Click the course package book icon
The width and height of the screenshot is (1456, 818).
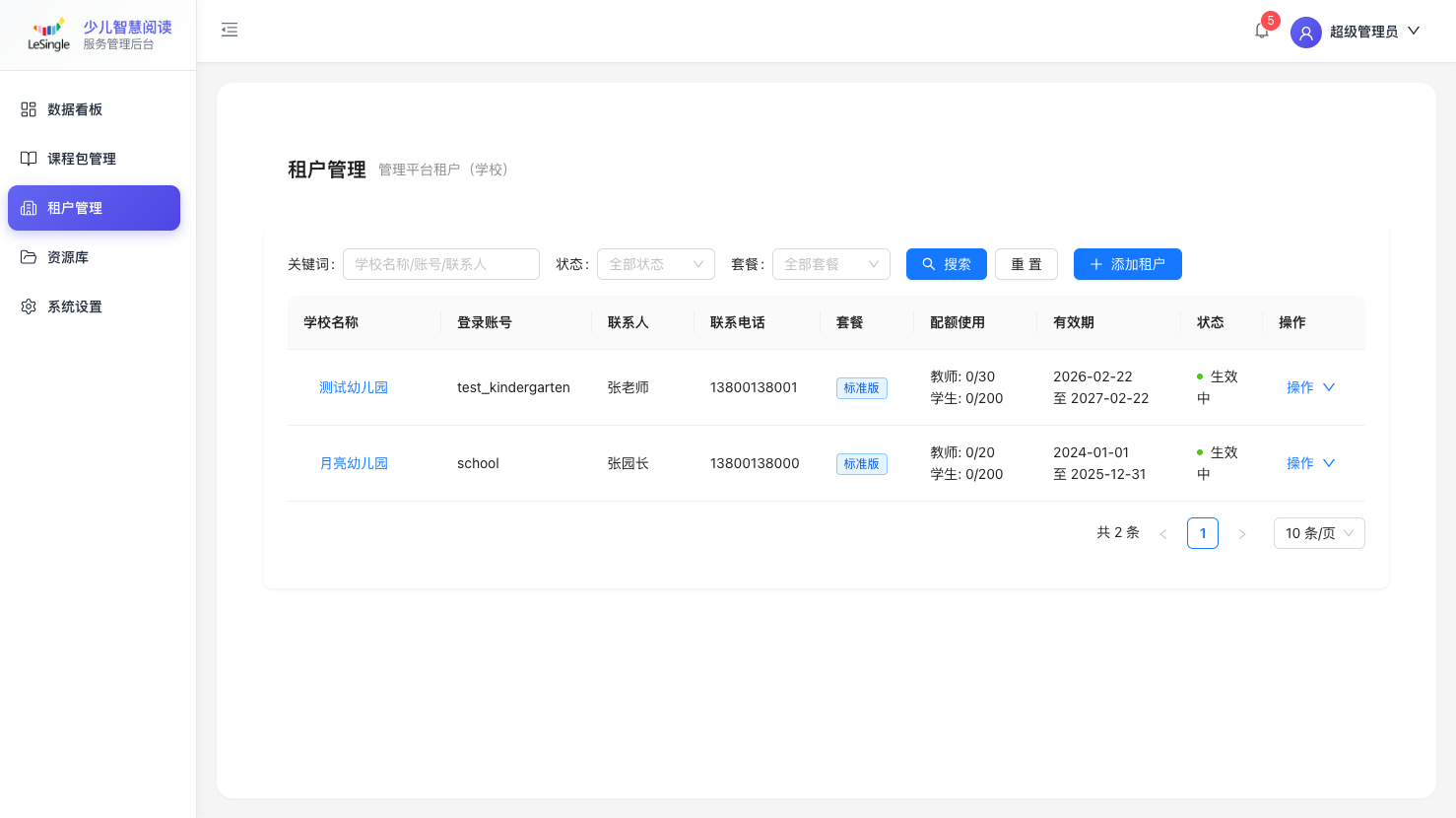(29, 159)
